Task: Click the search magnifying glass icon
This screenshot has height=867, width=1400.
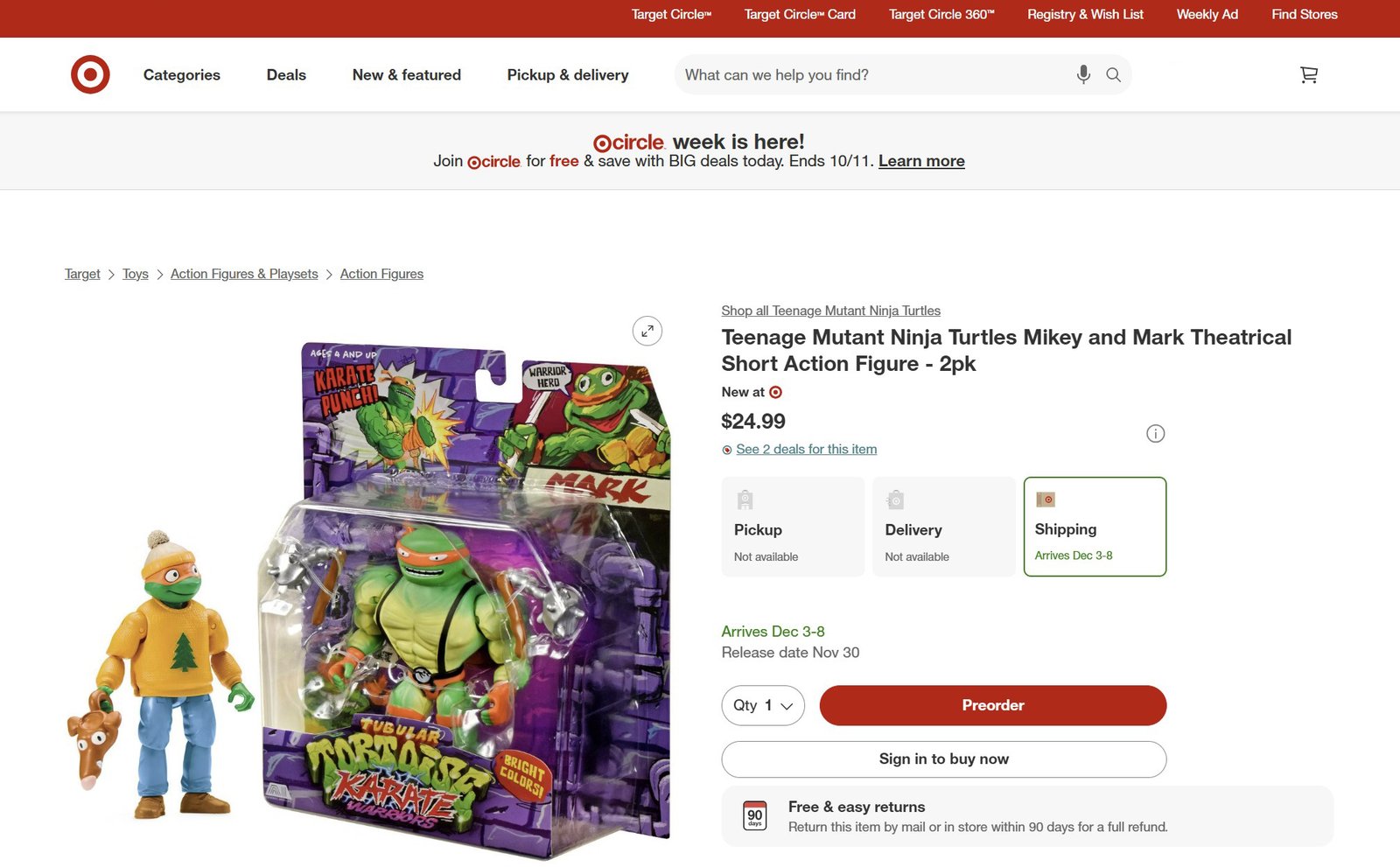Action: [1113, 74]
